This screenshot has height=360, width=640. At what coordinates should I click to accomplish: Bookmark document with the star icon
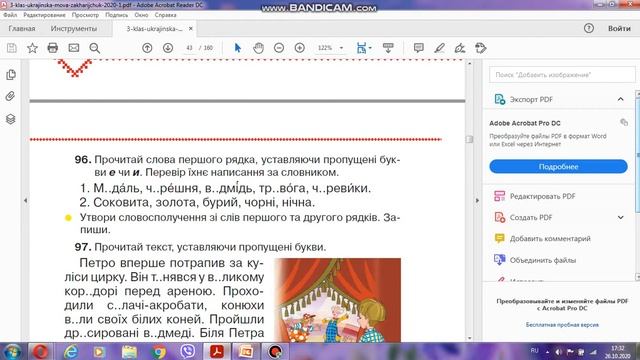pos(32,48)
